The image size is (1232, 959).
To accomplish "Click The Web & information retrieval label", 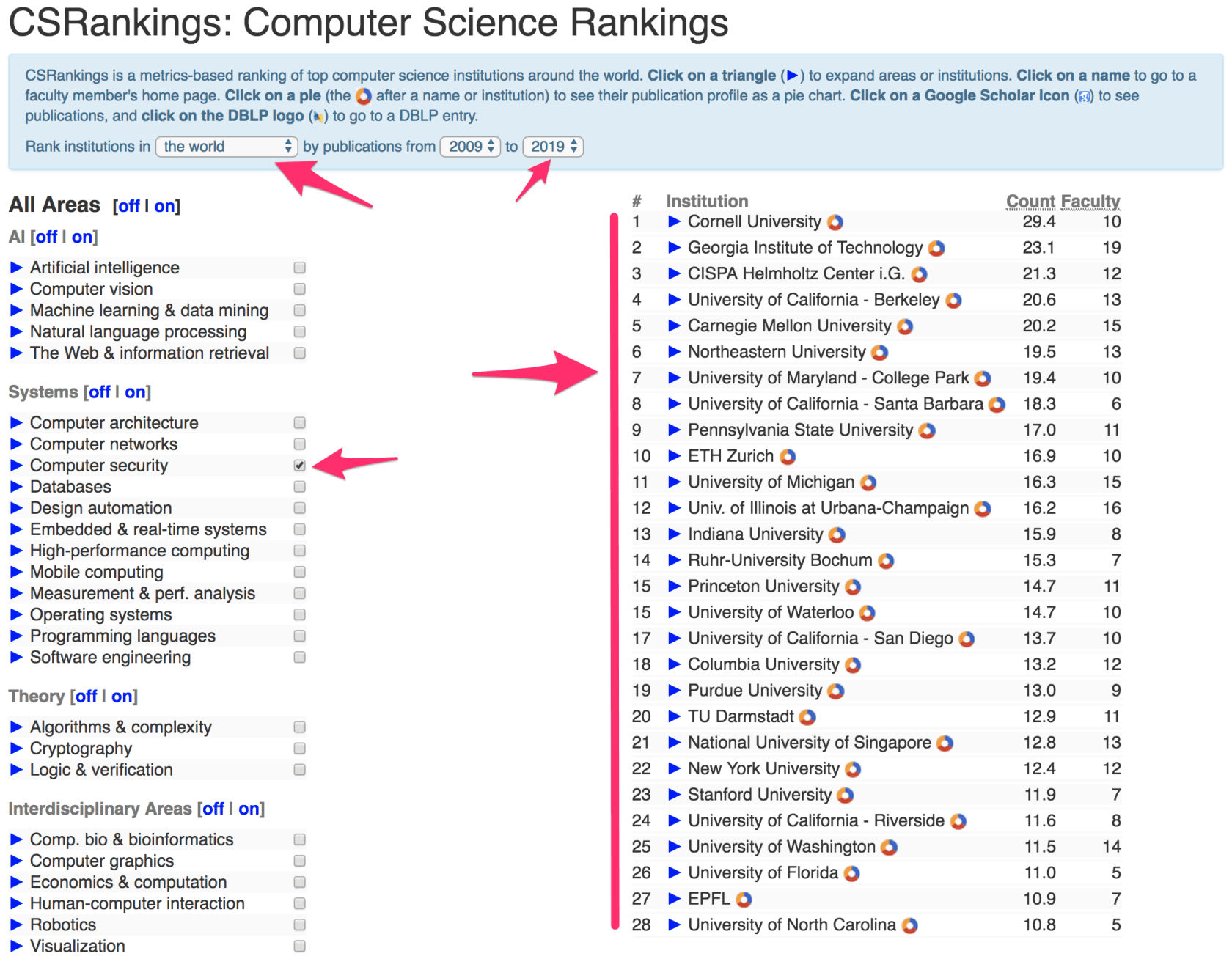I will (x=150, y=353).
